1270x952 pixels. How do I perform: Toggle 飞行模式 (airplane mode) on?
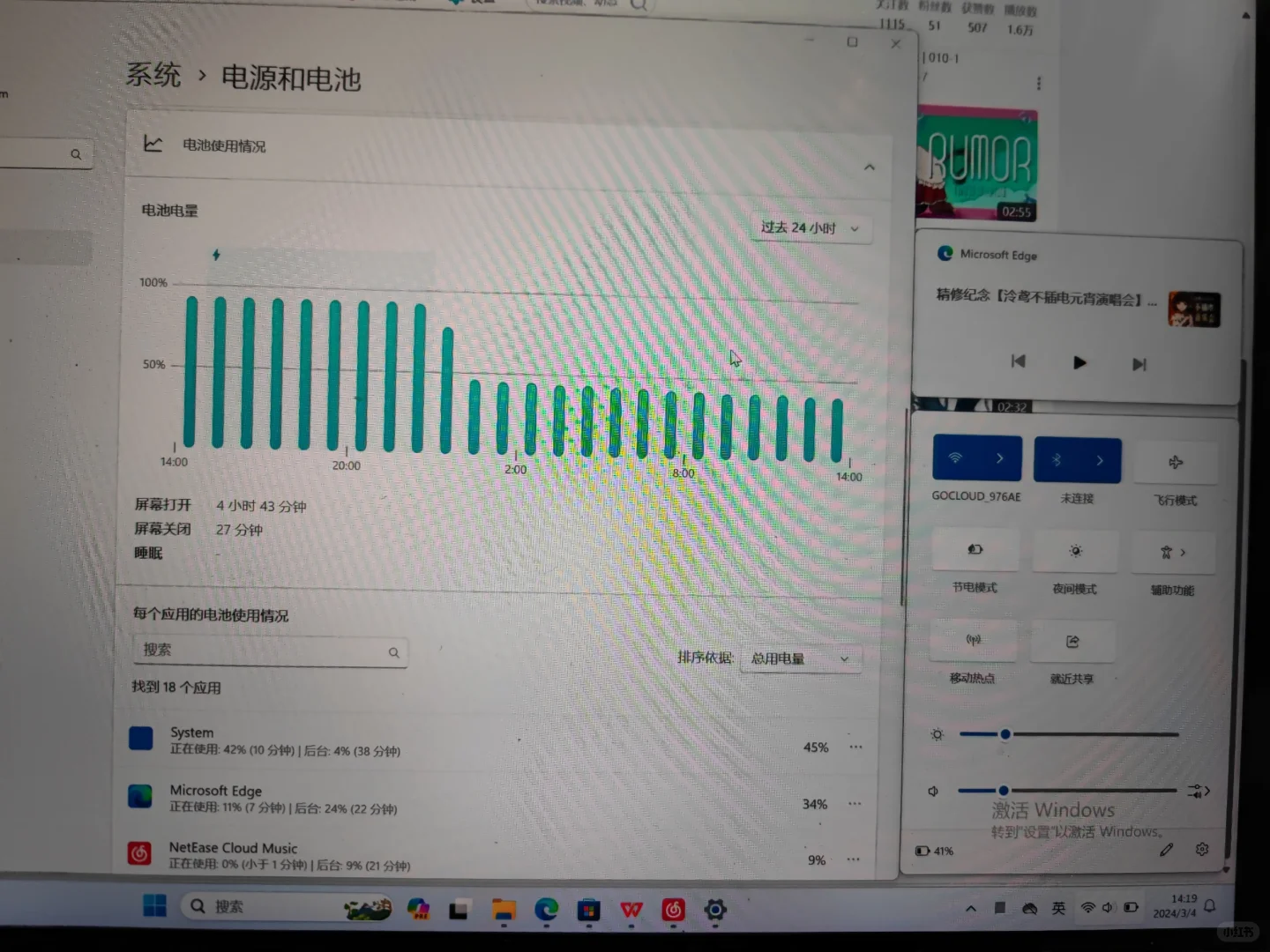point(1176,460)
